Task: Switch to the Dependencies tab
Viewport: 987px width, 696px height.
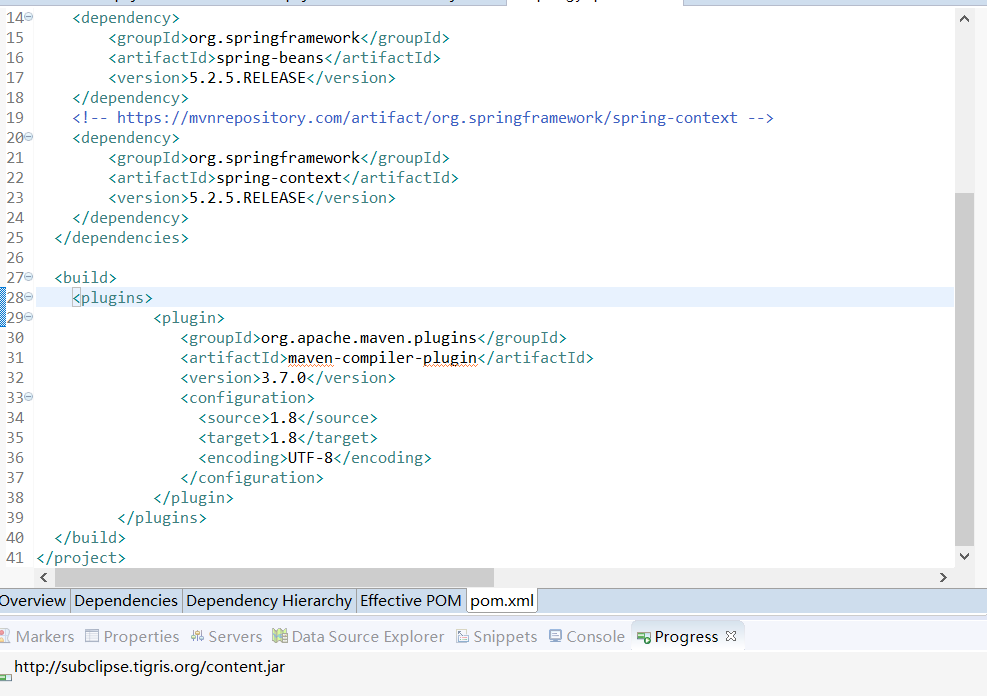Action: click(126, 600)
